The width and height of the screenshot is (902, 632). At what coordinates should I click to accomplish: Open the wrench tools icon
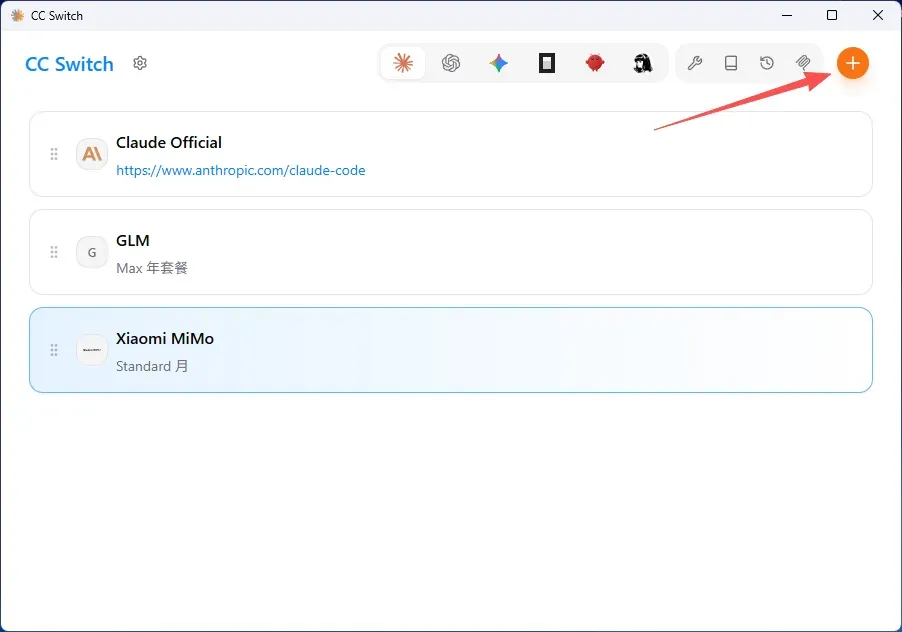click(x=694, y=63)
